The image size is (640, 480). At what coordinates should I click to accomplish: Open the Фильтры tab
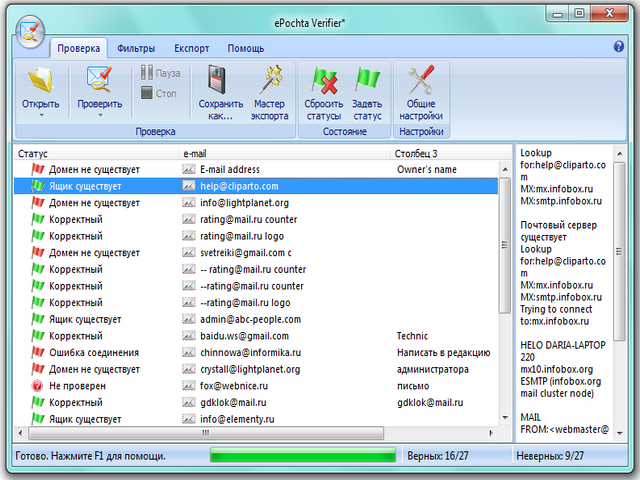(x=136, y=48)
